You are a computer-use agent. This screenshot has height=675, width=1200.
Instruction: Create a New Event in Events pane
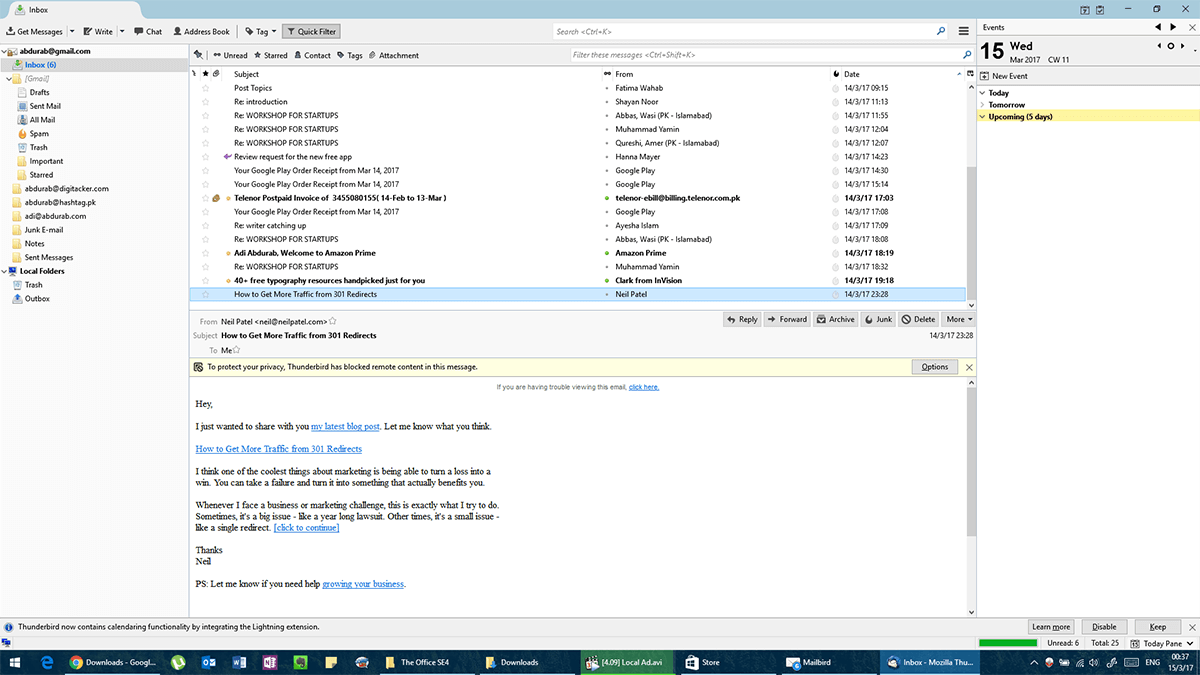1003,76
